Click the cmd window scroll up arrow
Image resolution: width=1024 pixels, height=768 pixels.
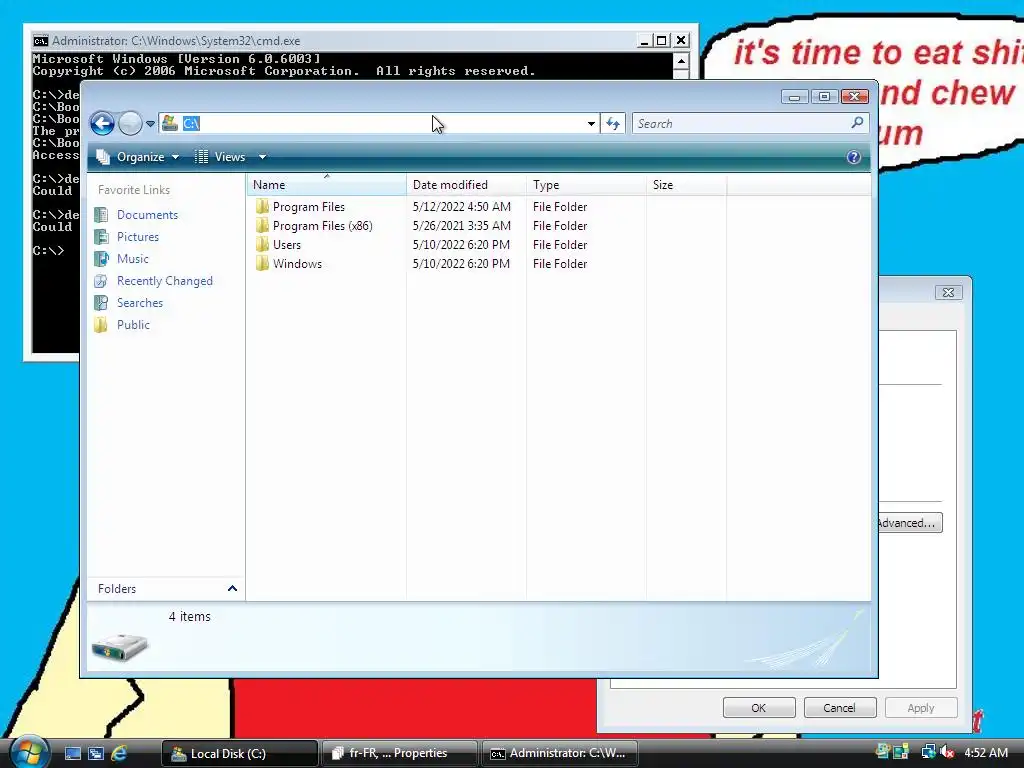(681, 61)
